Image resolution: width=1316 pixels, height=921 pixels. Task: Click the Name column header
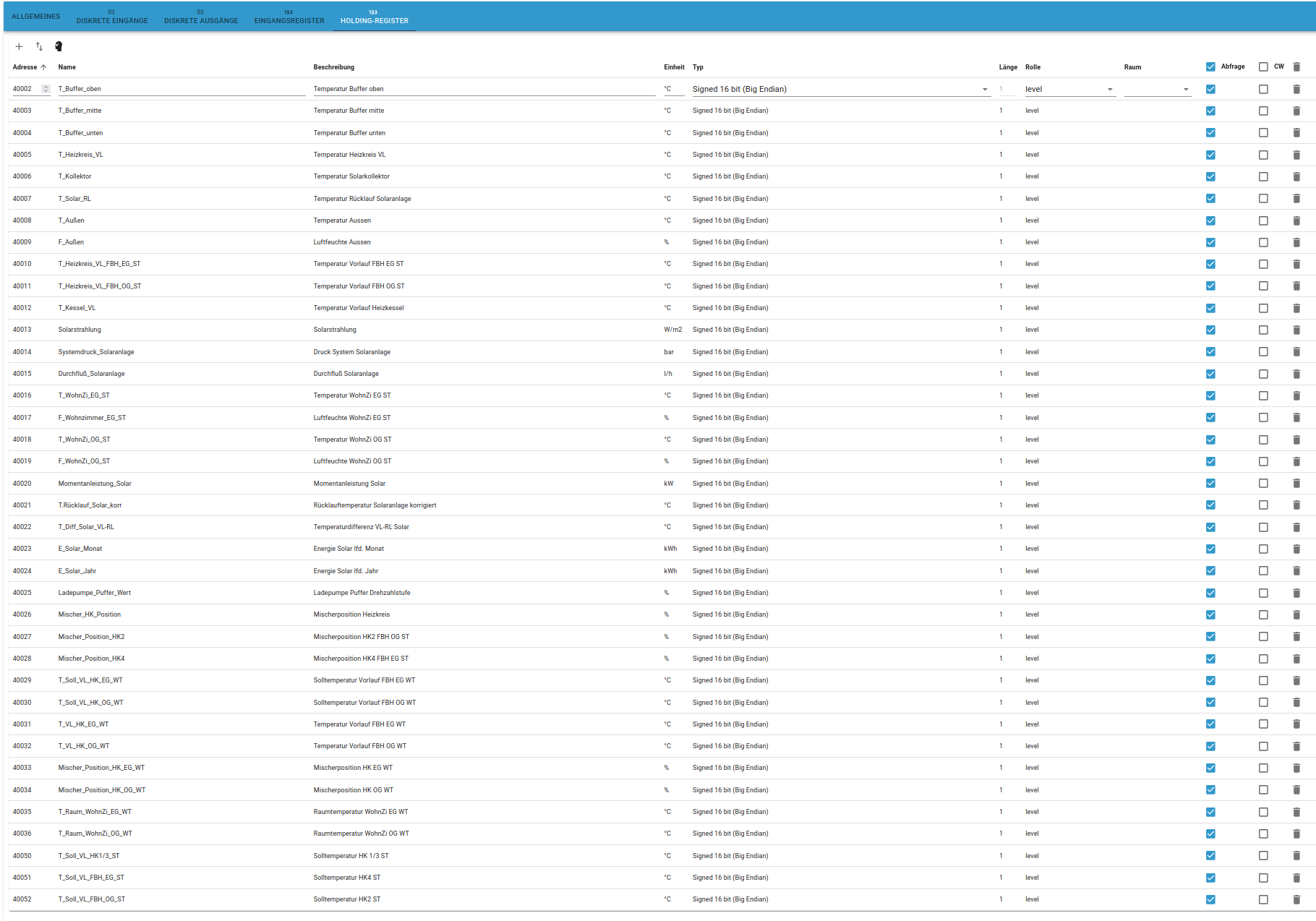point(67,67)
